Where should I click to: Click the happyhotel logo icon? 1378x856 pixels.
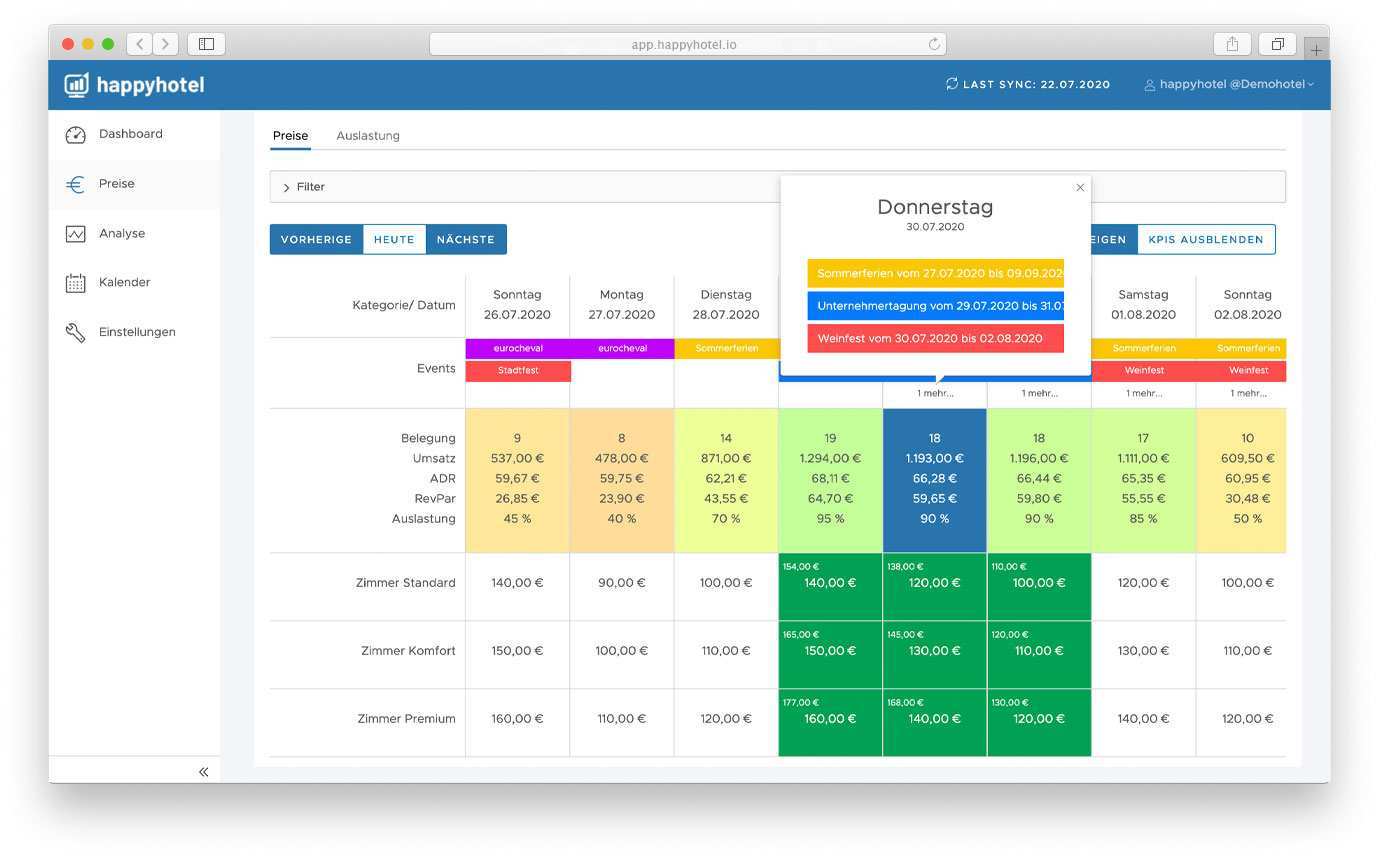click(x=76, y=85)
